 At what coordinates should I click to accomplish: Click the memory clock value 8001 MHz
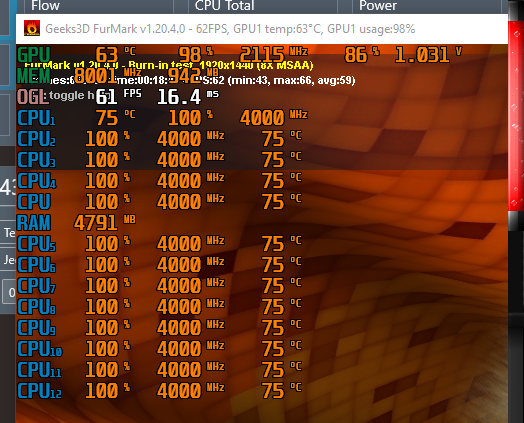click(x=108, y=76)
